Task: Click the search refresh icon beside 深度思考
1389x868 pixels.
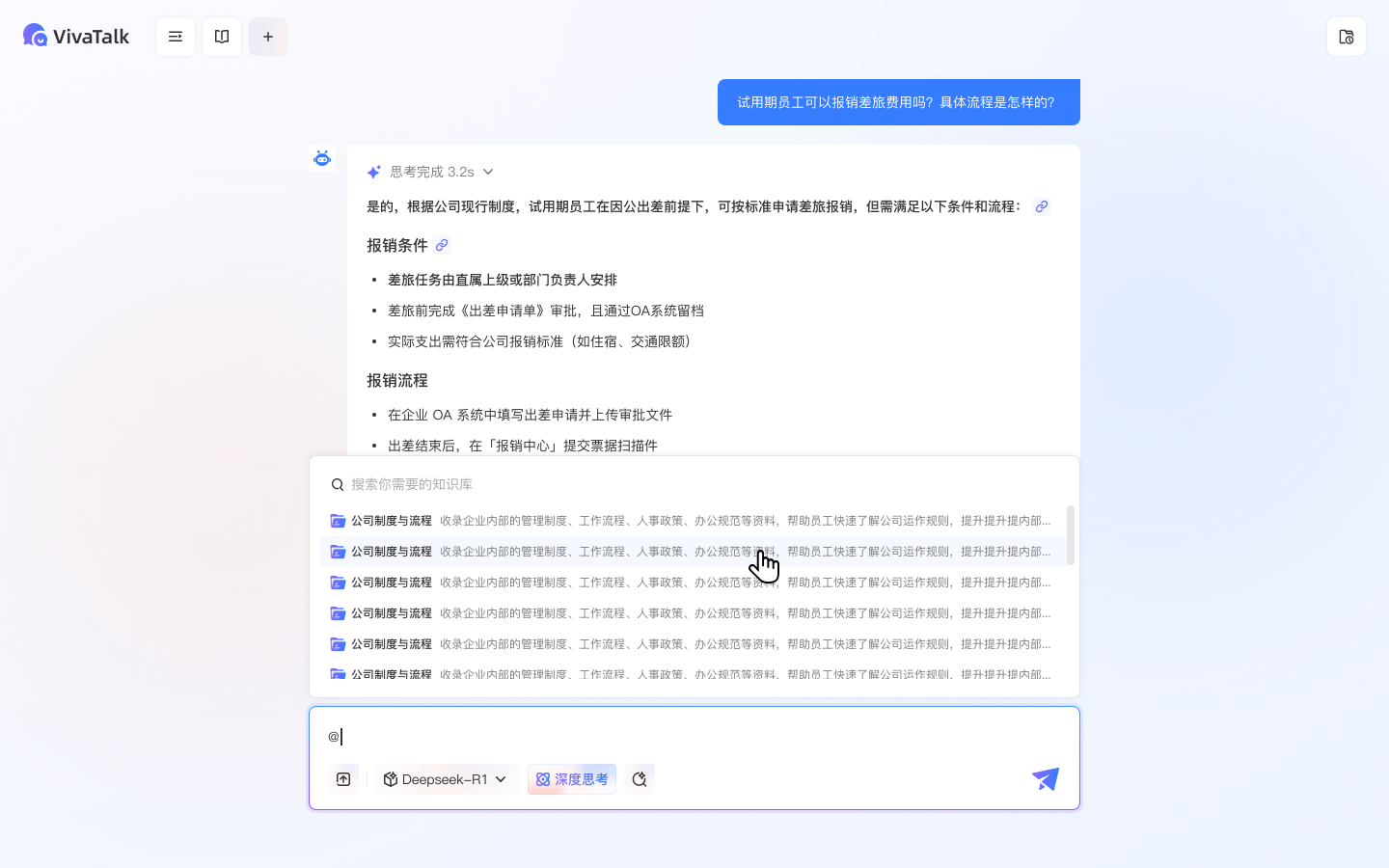Action: tap(640, 779)
